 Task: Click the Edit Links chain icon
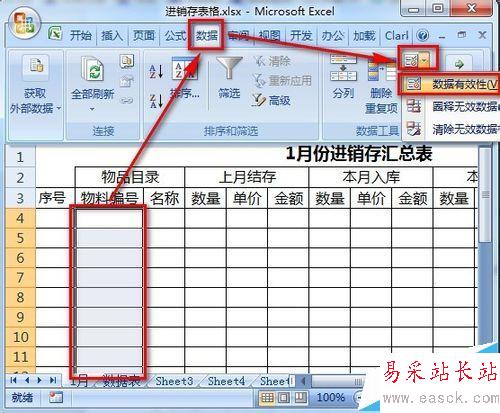click(127, 100)
